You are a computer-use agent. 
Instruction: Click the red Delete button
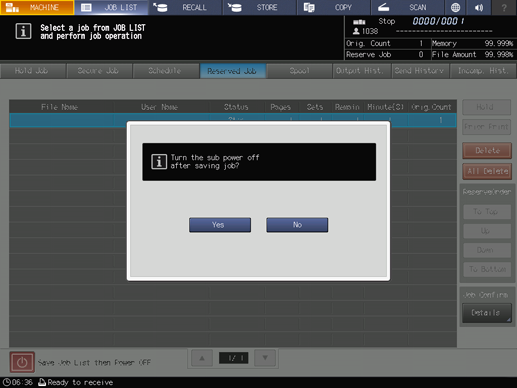pyautogui.click(x=487, y=151)
